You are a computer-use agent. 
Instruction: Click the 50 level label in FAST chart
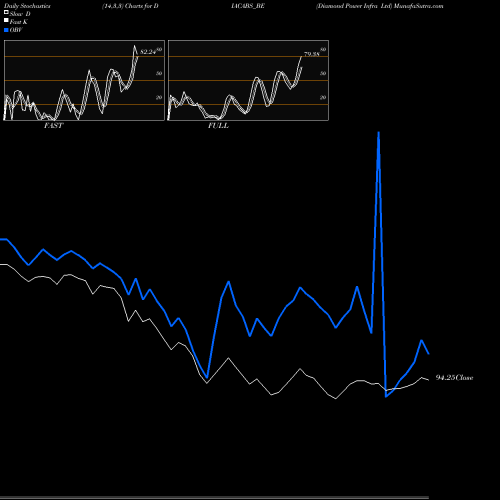159,73
